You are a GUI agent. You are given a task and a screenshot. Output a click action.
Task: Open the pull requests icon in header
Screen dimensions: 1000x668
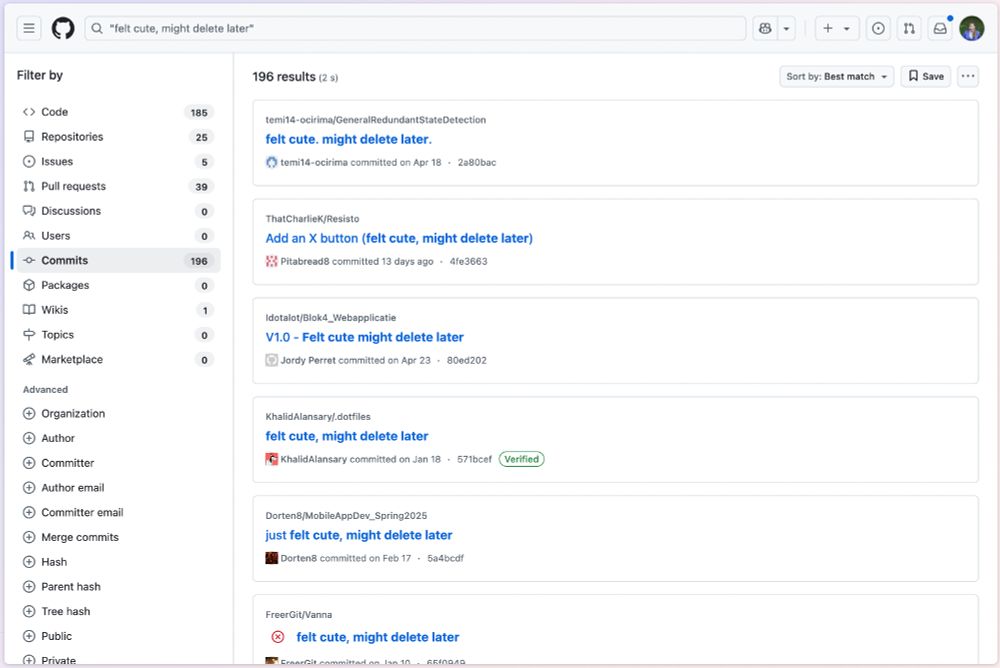(909, 28)
